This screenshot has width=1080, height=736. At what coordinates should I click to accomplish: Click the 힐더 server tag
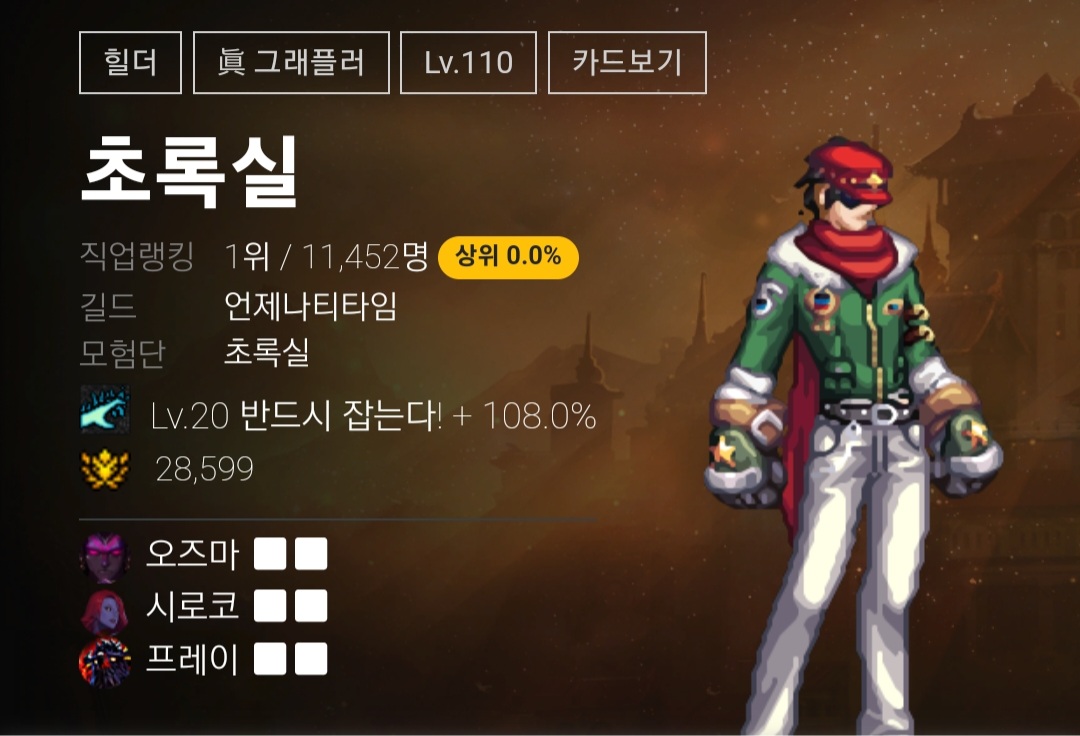point(130,63)
